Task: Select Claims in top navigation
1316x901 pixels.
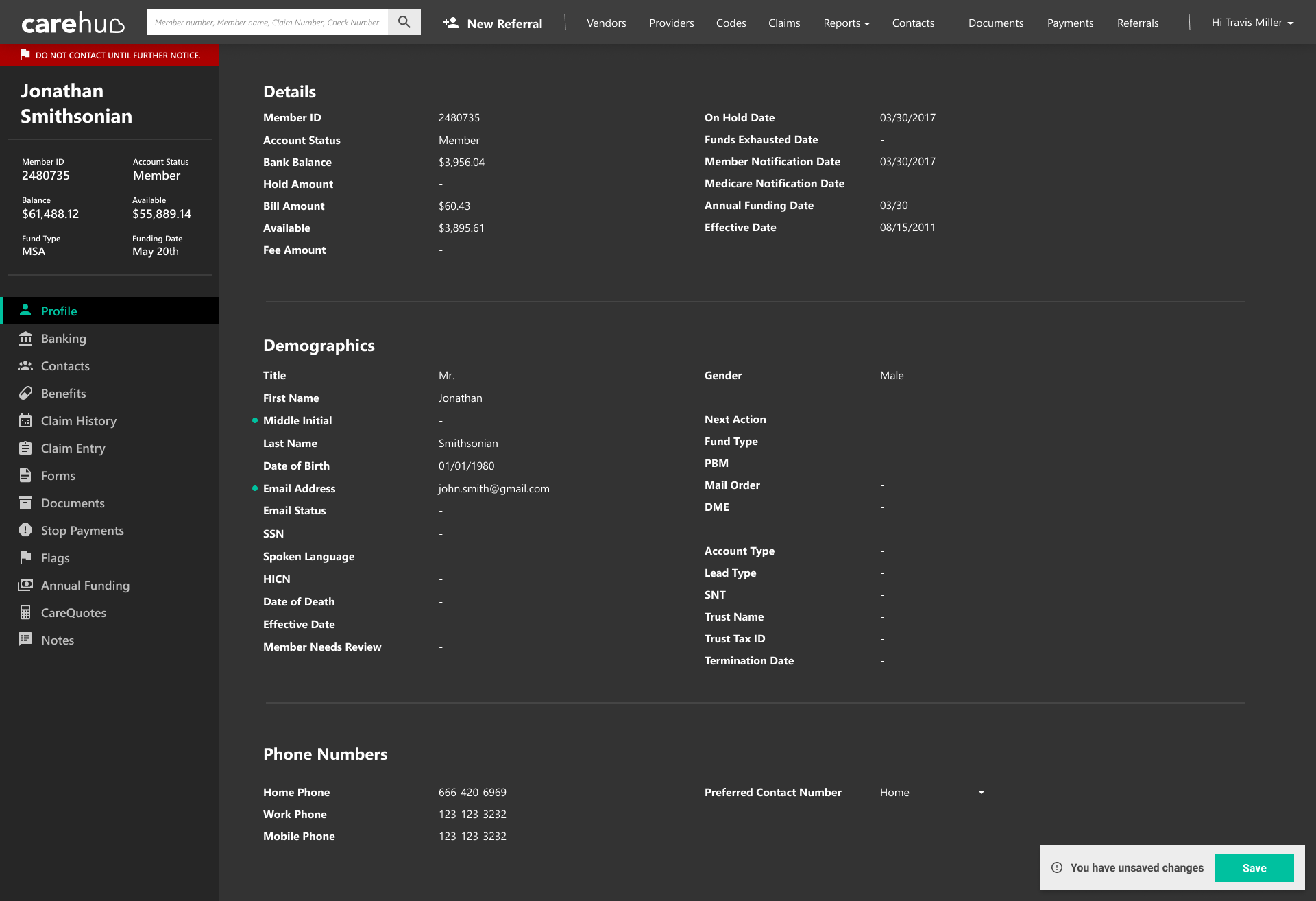Action: pyautogui.click(x=784, y=23)
